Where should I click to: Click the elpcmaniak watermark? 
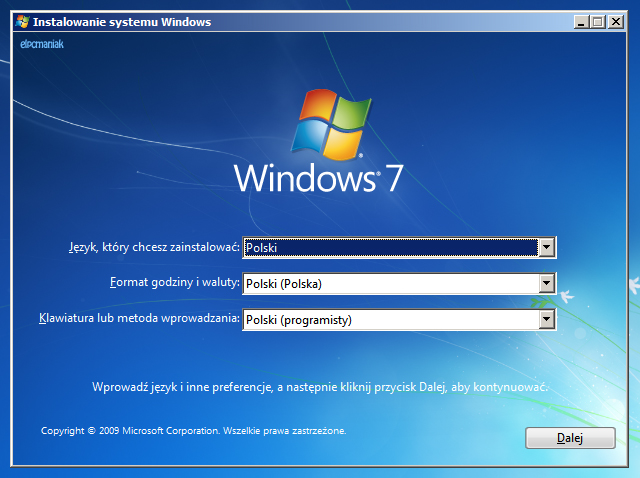point(42,44)
